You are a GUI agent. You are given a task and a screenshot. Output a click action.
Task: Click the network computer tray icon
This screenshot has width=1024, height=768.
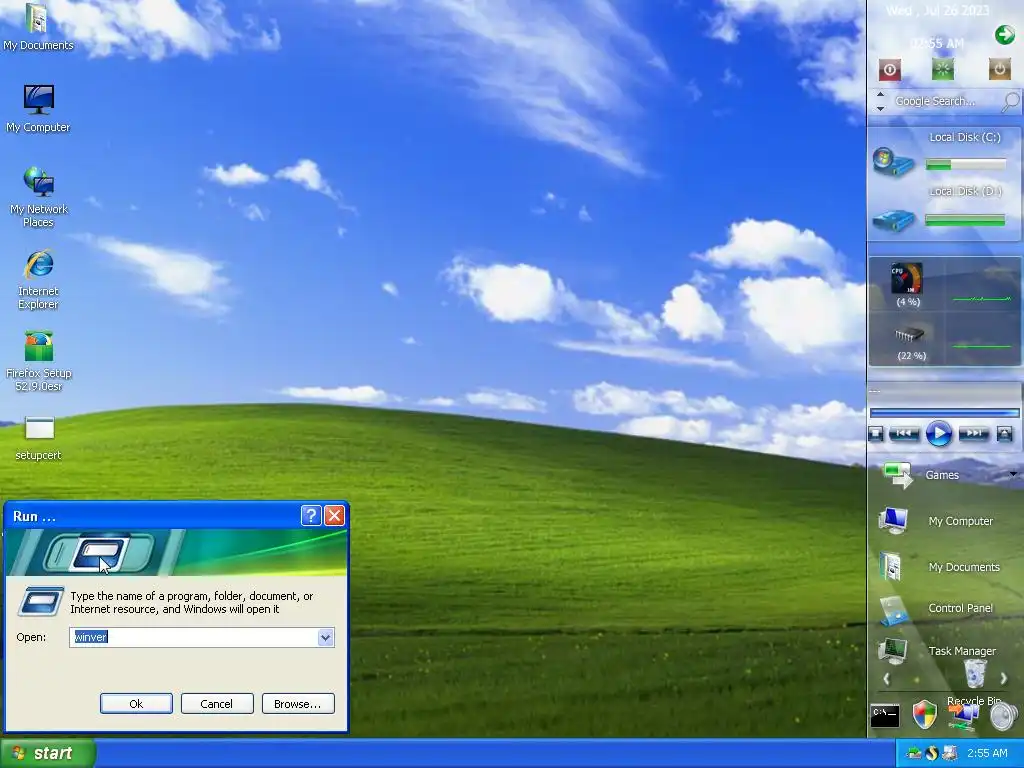pos(950,754)
